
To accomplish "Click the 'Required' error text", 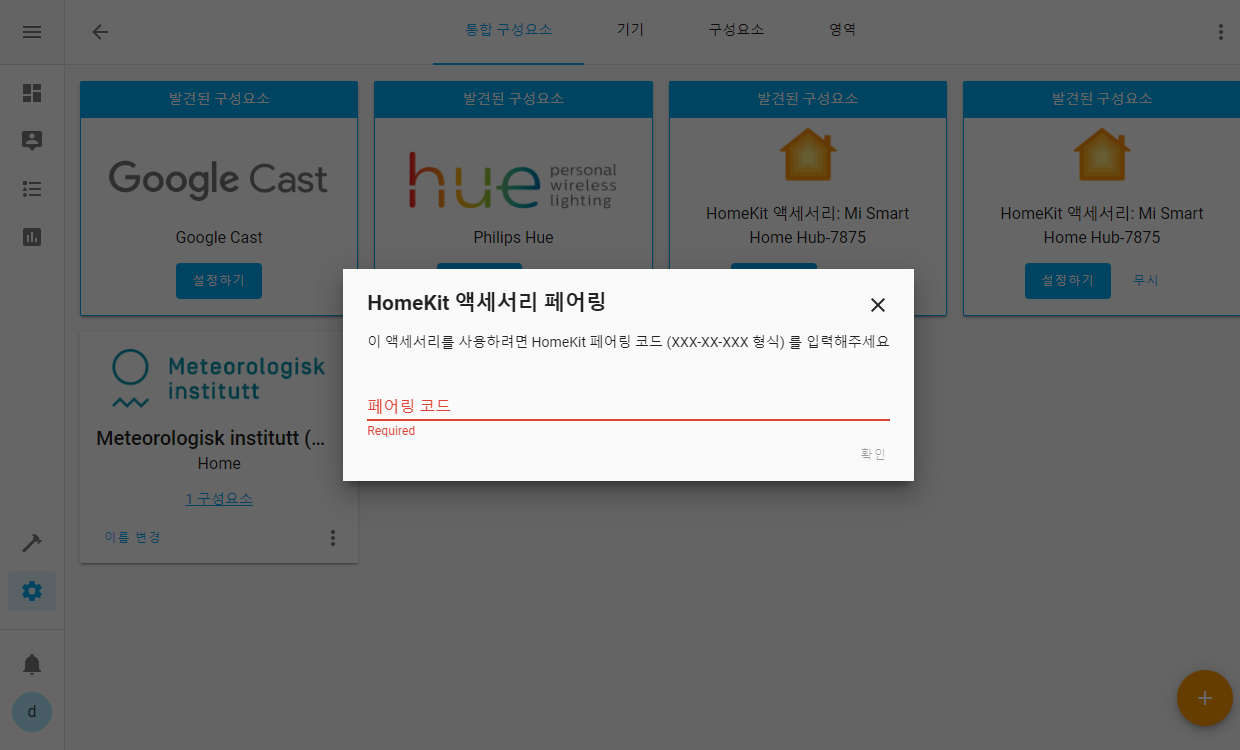I will [391, 431].
